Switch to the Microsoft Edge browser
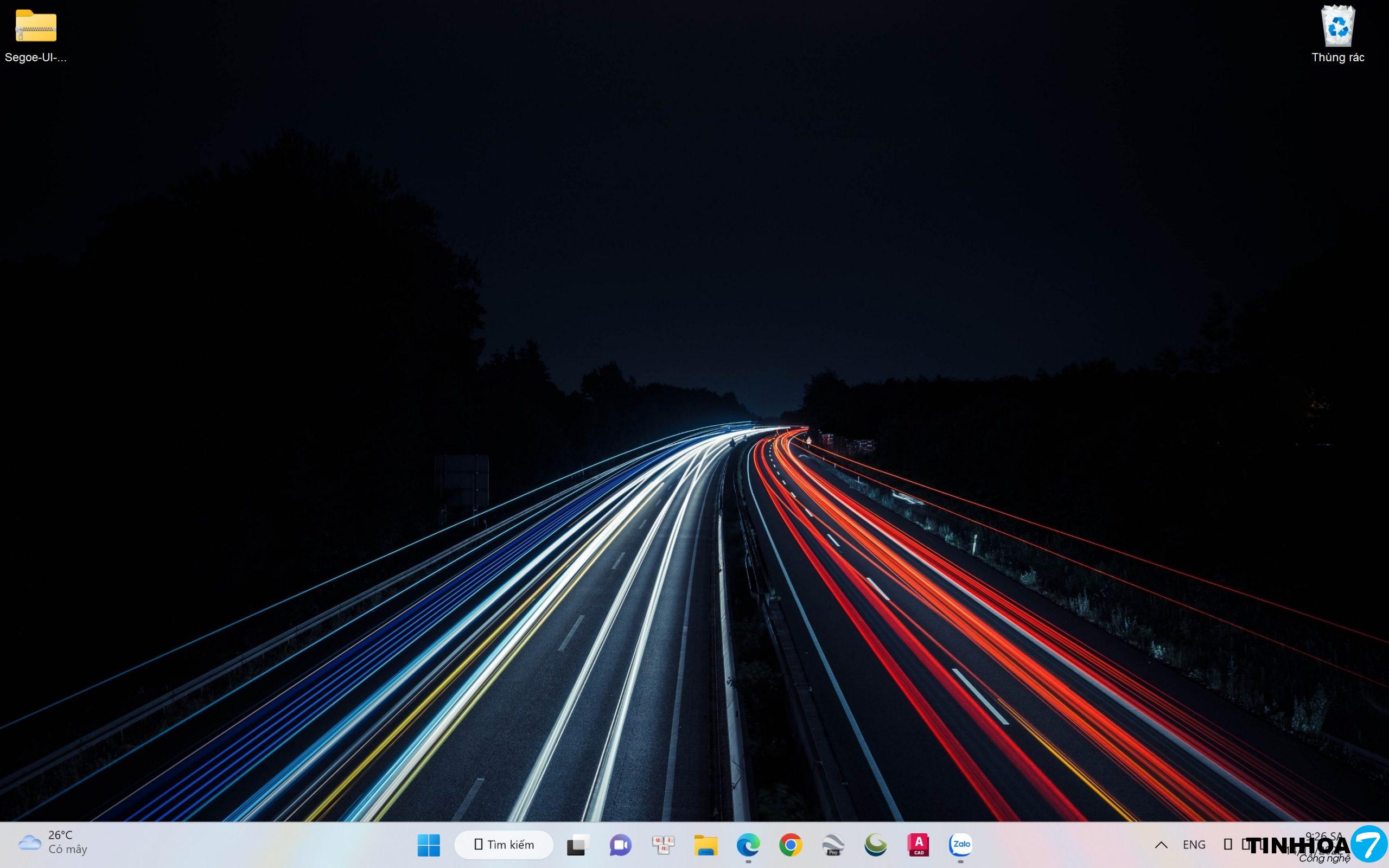 tap(748, 845)
